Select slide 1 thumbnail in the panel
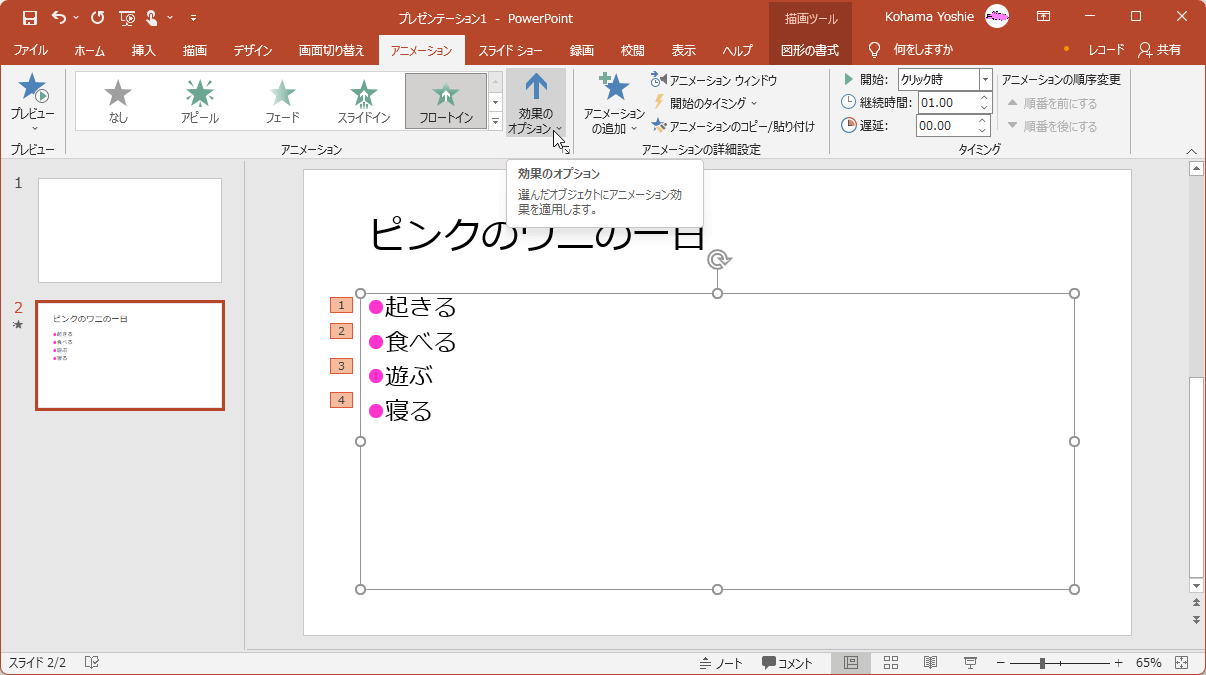Viewport: 1206px width, 675px height. pos(130,230)
